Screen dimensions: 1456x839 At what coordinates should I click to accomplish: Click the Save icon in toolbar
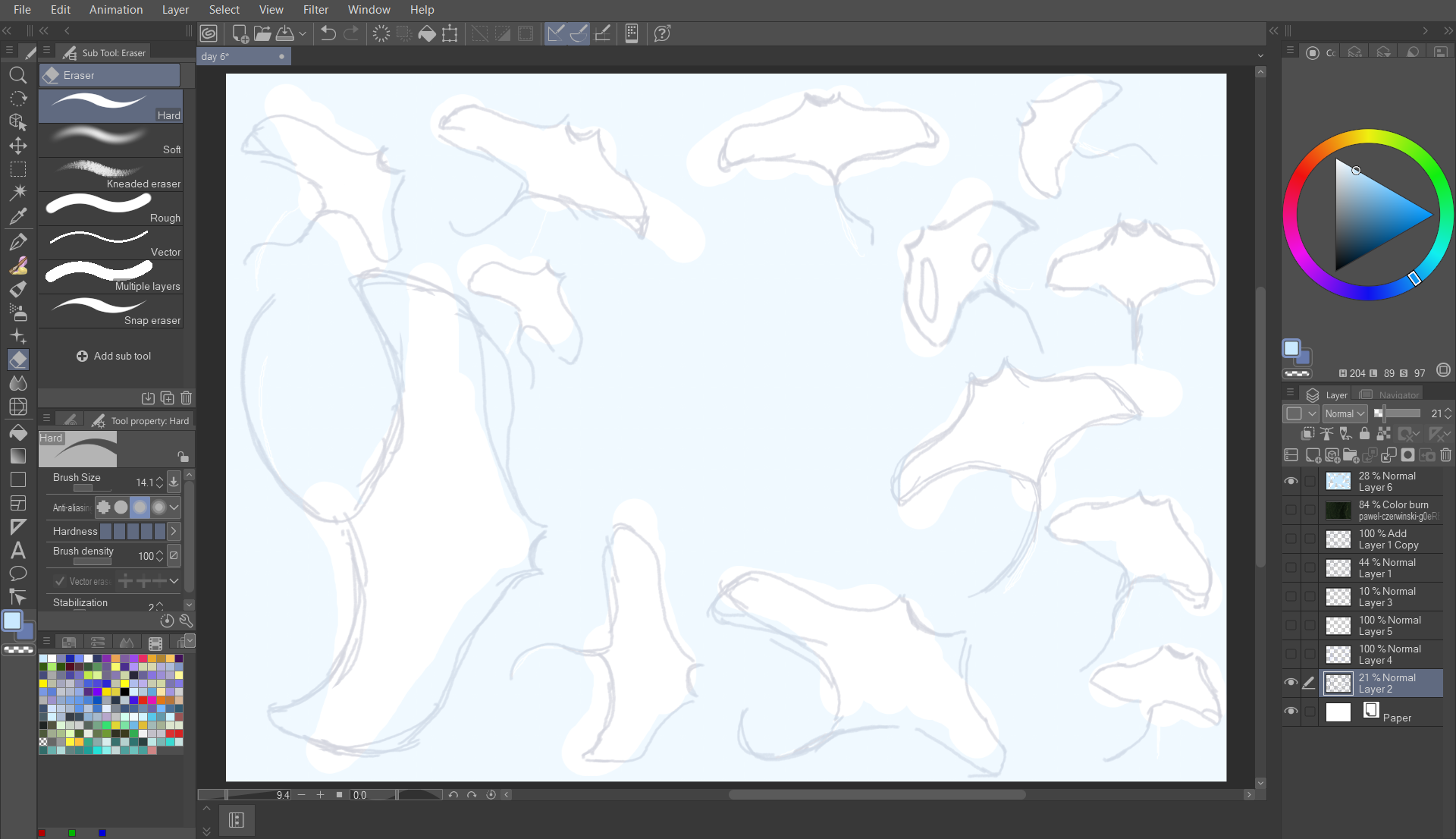click(x=285, y=33)
